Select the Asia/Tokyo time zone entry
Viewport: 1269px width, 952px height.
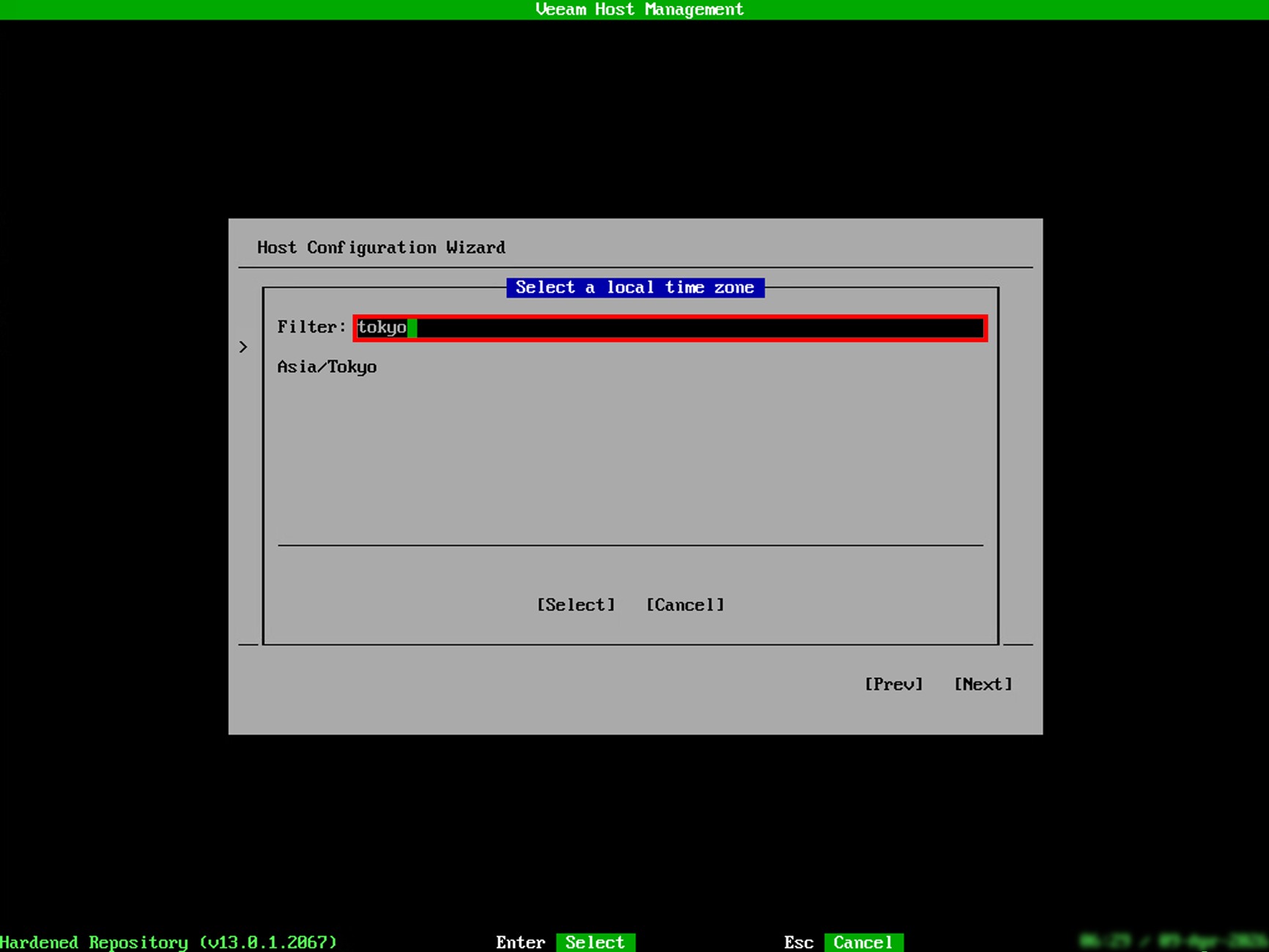[x=327, y=366]
